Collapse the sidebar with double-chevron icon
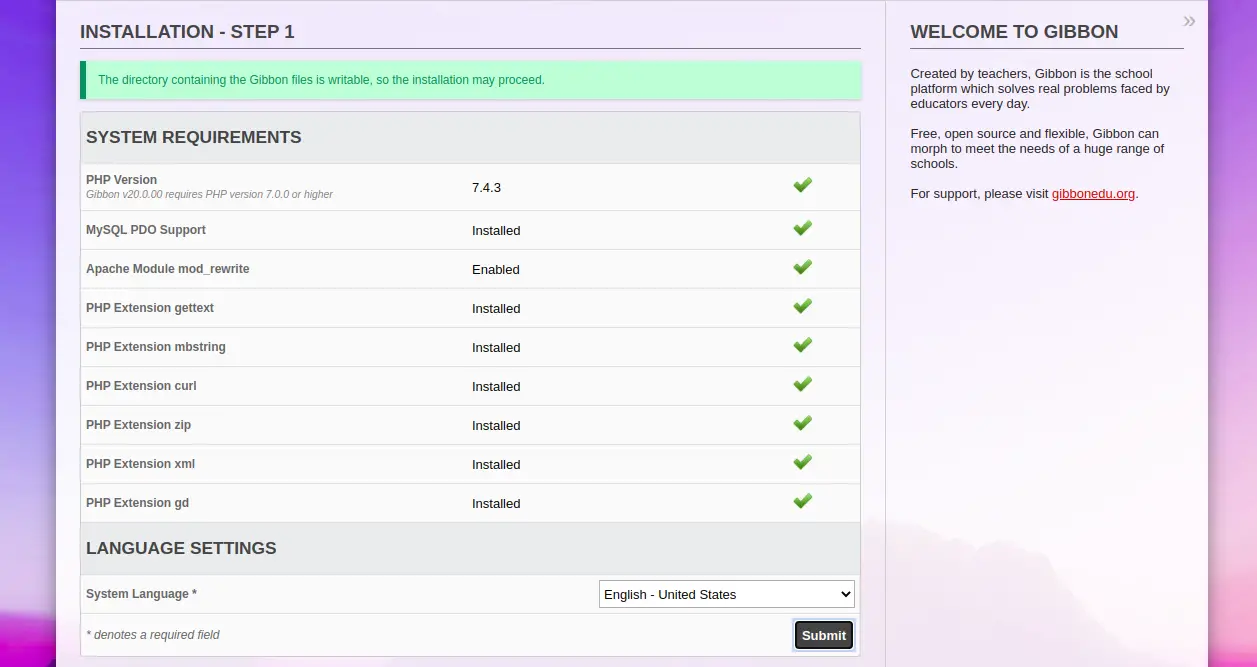The width and height of the screenshot is (1257, 667). click(1189, 21)
